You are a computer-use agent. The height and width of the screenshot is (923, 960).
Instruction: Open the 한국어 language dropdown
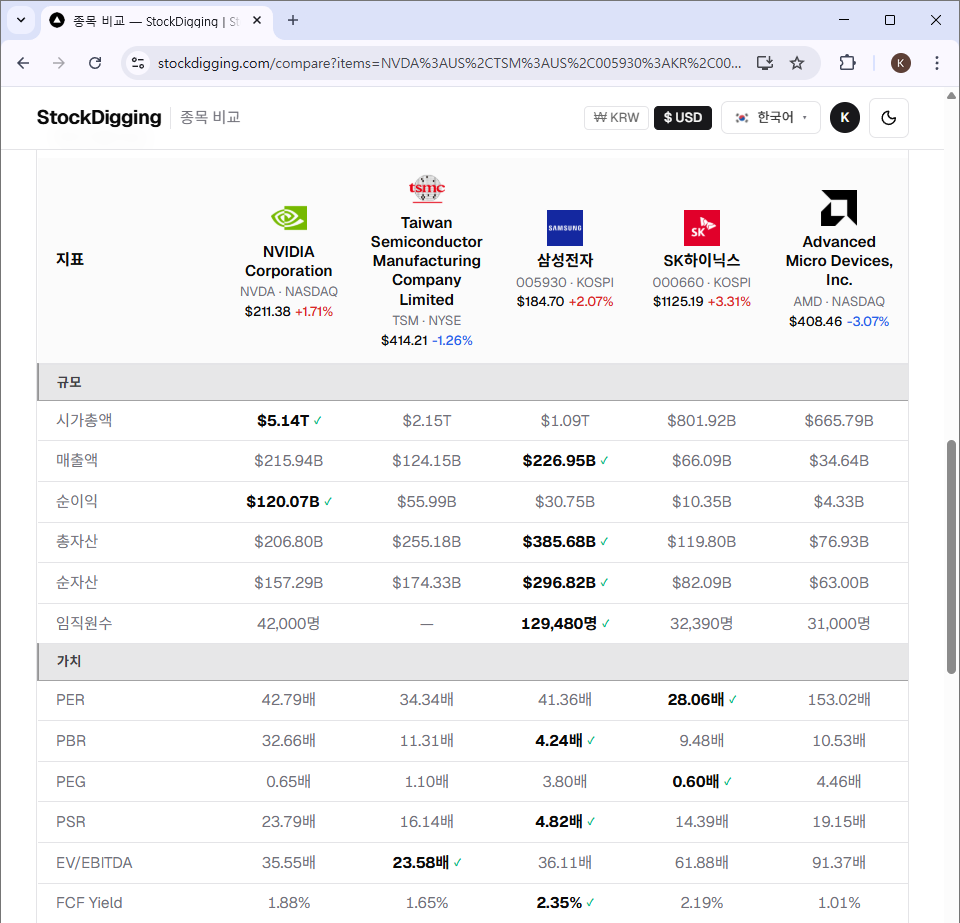[771, 118]
